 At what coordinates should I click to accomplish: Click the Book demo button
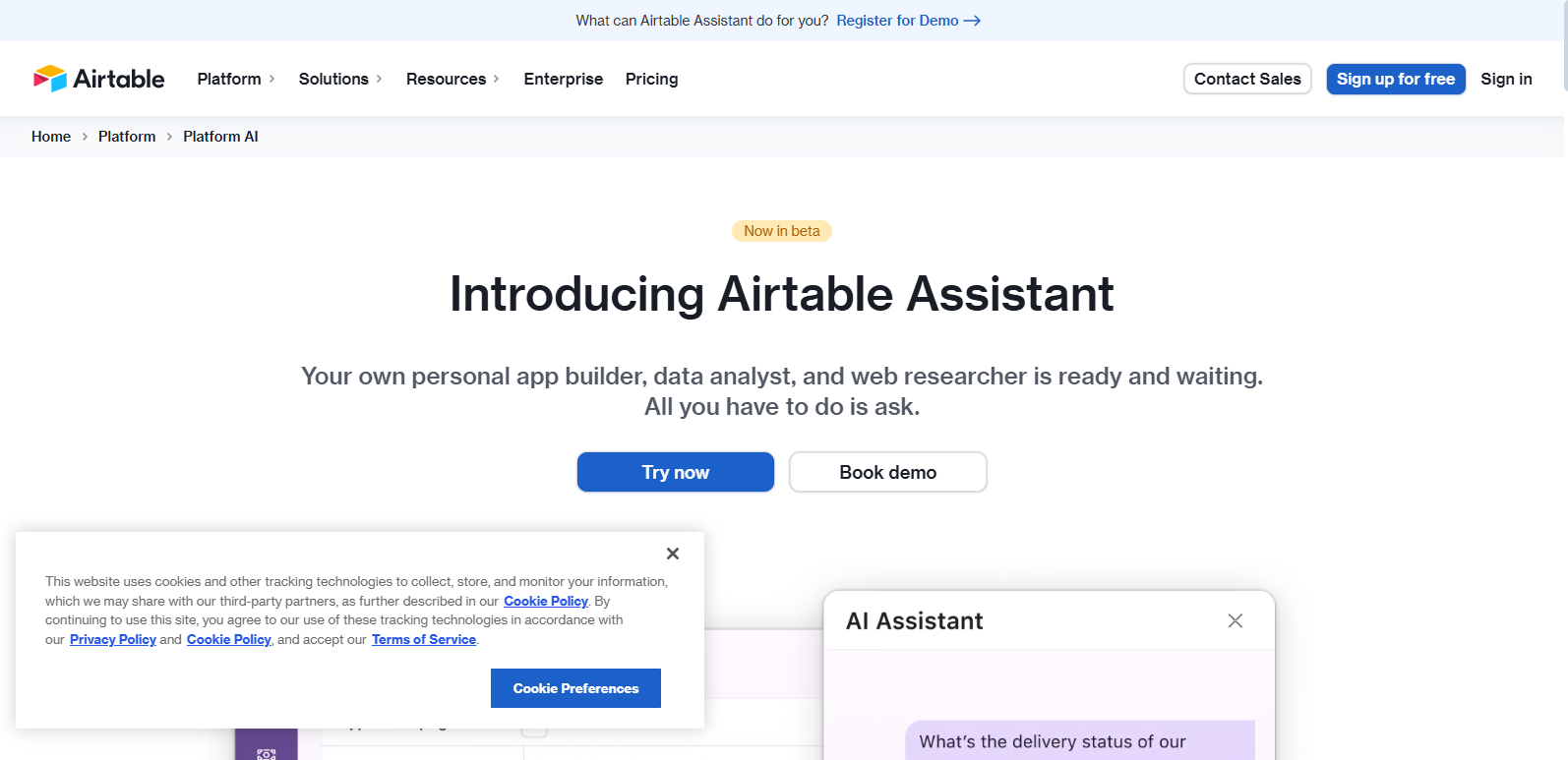888,472
